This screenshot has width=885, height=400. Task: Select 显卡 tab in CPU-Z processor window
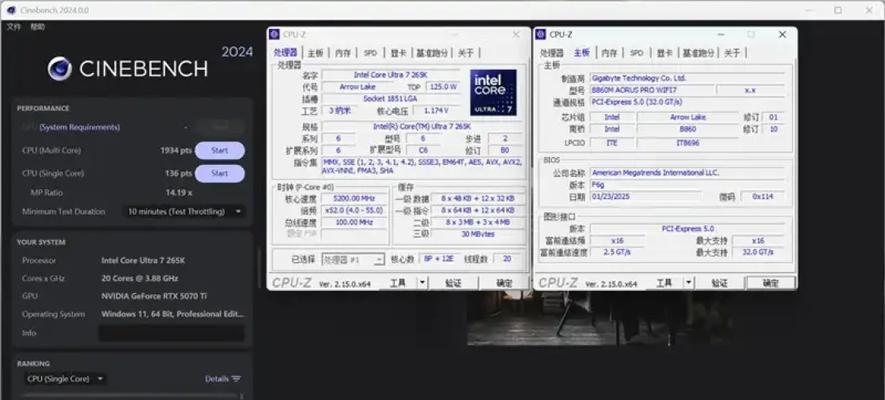coord(398,53)
